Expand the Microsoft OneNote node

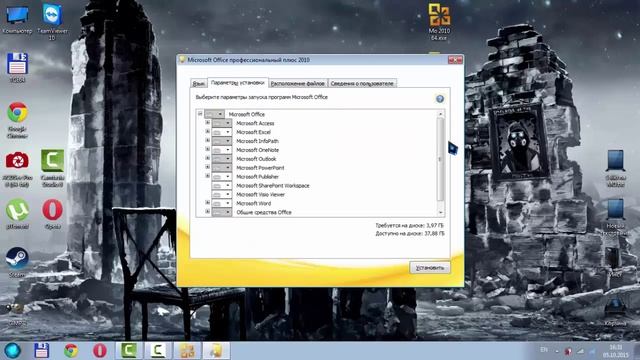click(x=207, y=149)
